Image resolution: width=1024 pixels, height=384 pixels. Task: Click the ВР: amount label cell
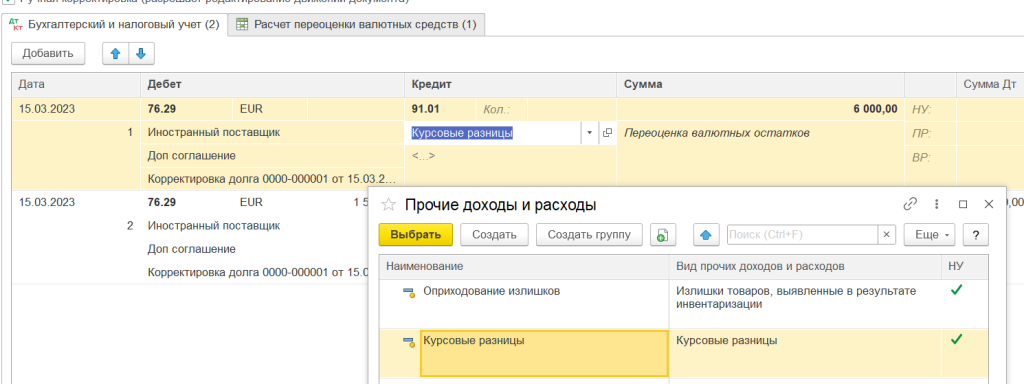click(x=921, y=156)
